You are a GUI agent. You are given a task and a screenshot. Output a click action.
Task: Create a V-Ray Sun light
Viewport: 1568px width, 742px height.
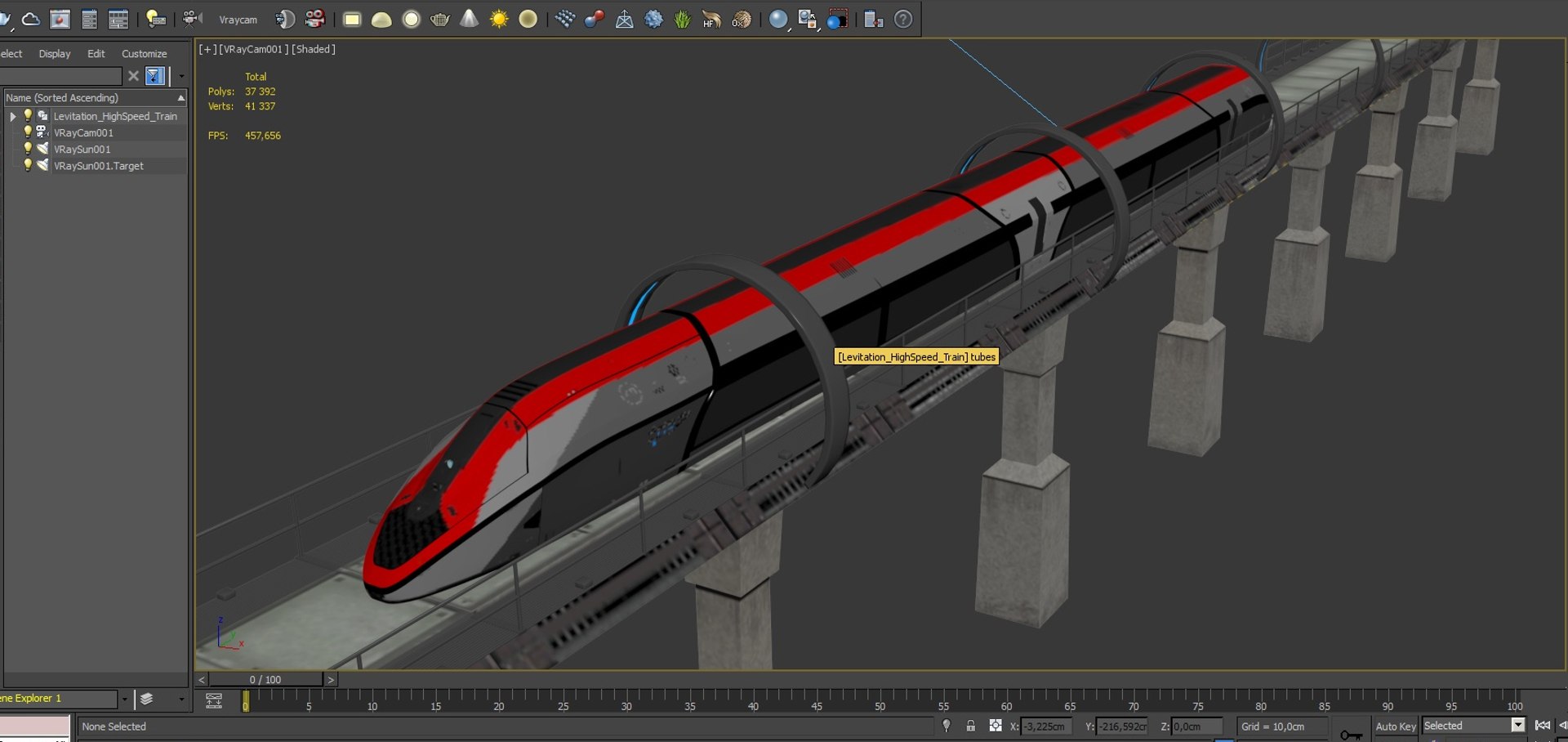click(x=499, y=19)
